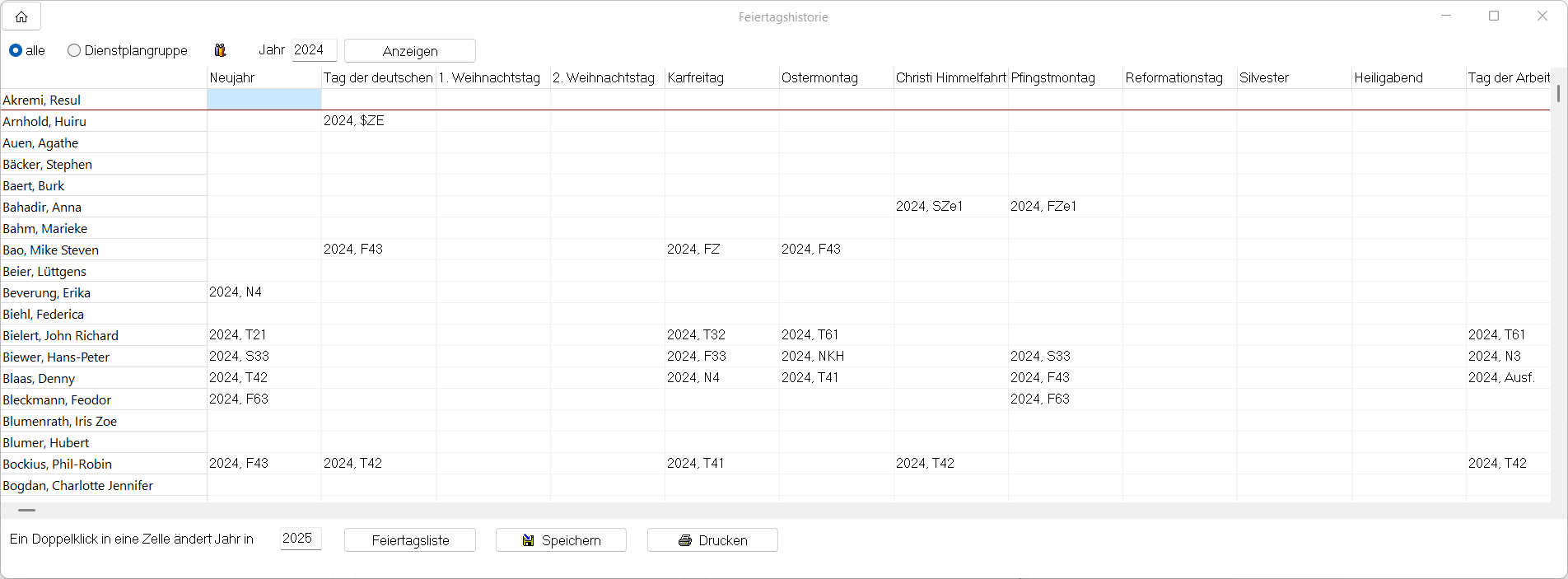Click Bahadir's Pfingstmontag cell '2024, FZe1'
Image resolution: width=1568 pixels, height=579 pixels.
(1065, 207)
